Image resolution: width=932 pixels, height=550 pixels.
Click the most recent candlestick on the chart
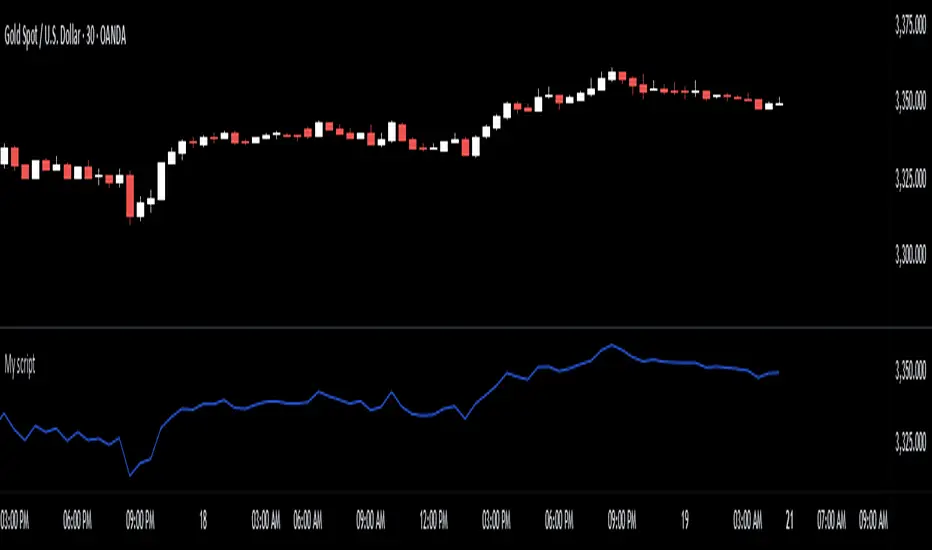[779, 103]
